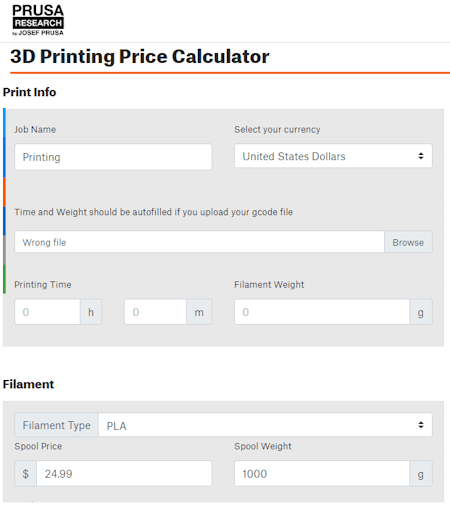Click the Printing Time hours field
The width and height of the screenshot is (450, 506).
pyautogui.click(x=47, y=312)
